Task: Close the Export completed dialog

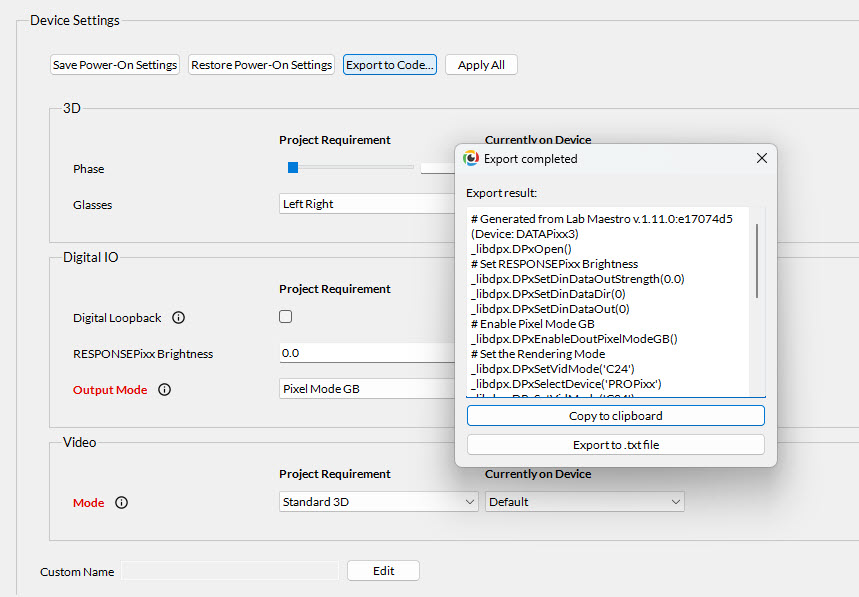Action: (x=761, y=158)
